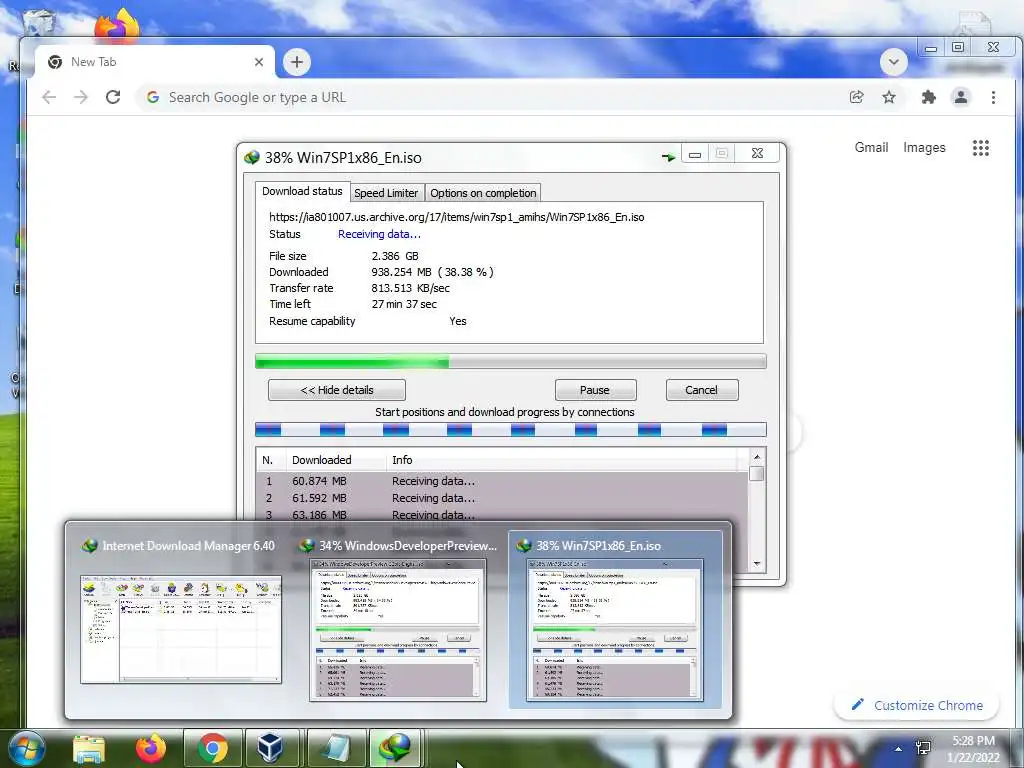Click the share page icon in Chrome
1024x768 pixels.
point(856,97)
